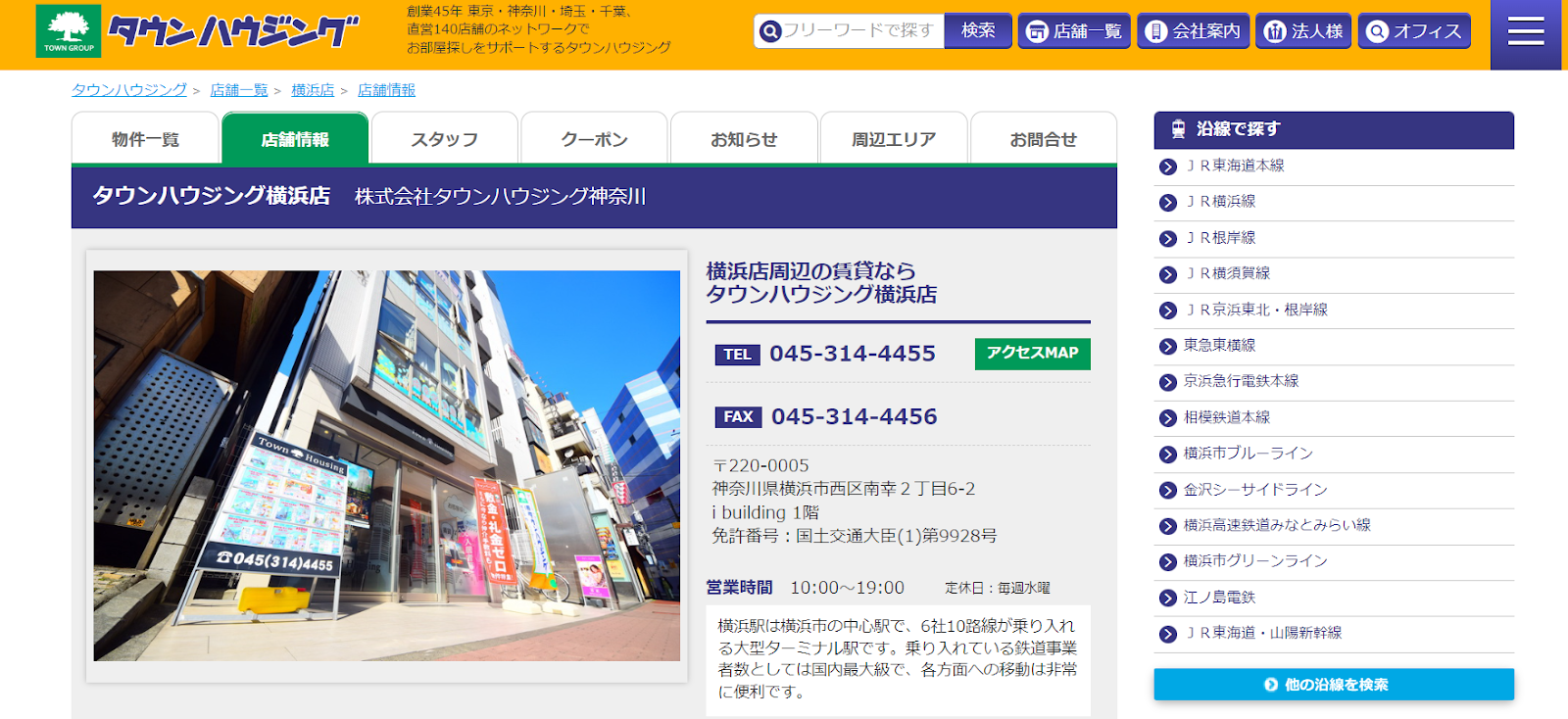Open the 横浜高速鉄道みなとみらい線 link
Image resolution: width=1568 pixels, height=719 pixels.
(1277, 525)
